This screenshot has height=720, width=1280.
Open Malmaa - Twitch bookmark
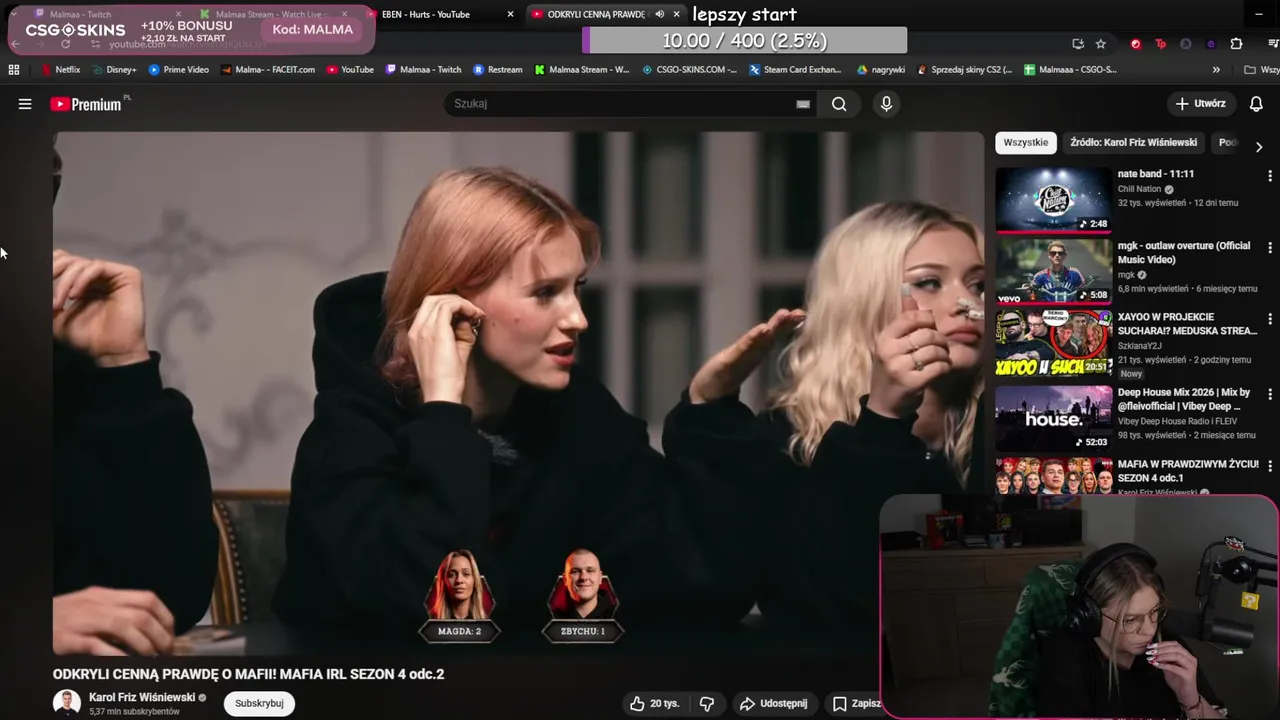(423, 70)
